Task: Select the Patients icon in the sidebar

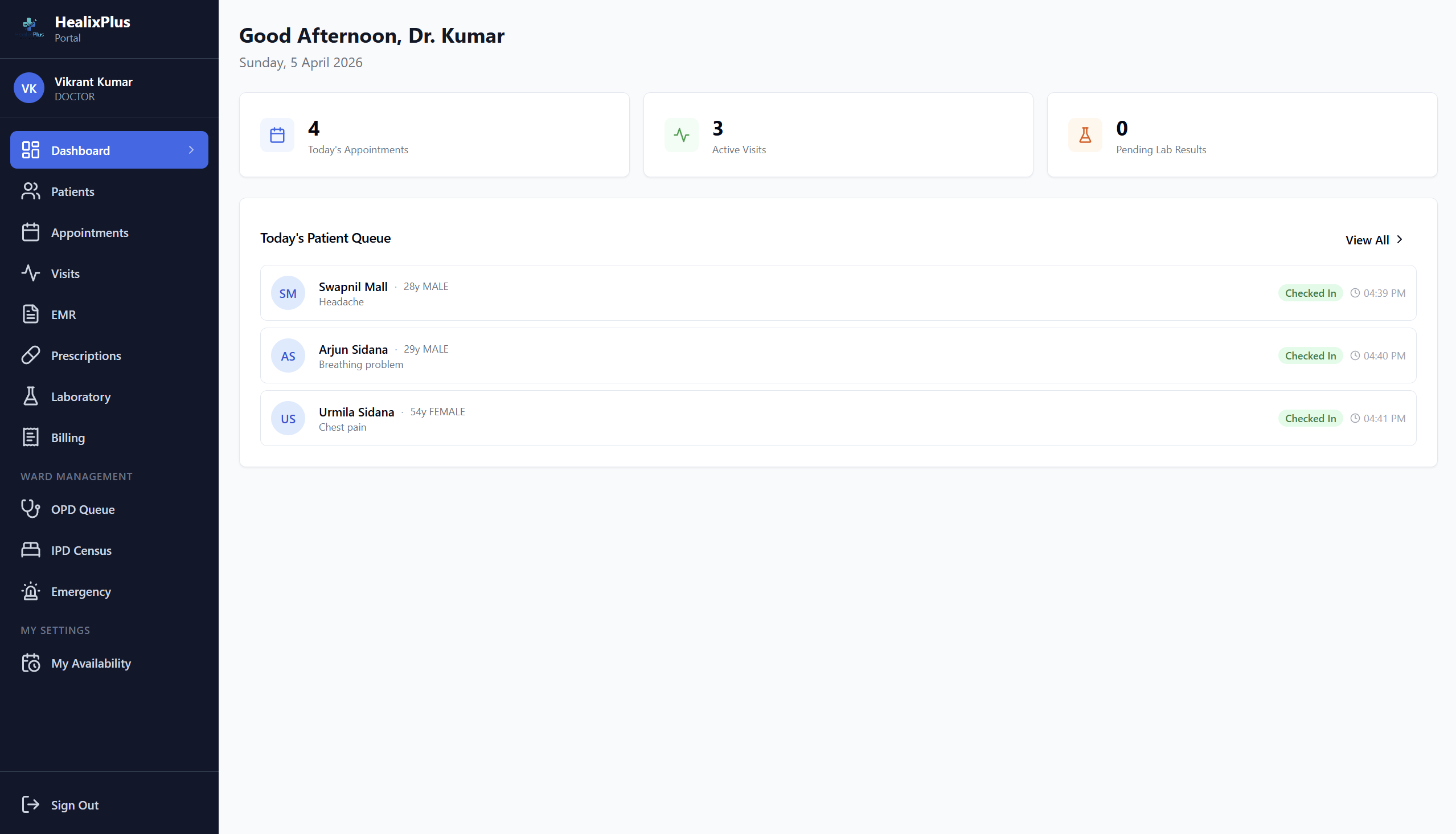Action: (30, 191)
